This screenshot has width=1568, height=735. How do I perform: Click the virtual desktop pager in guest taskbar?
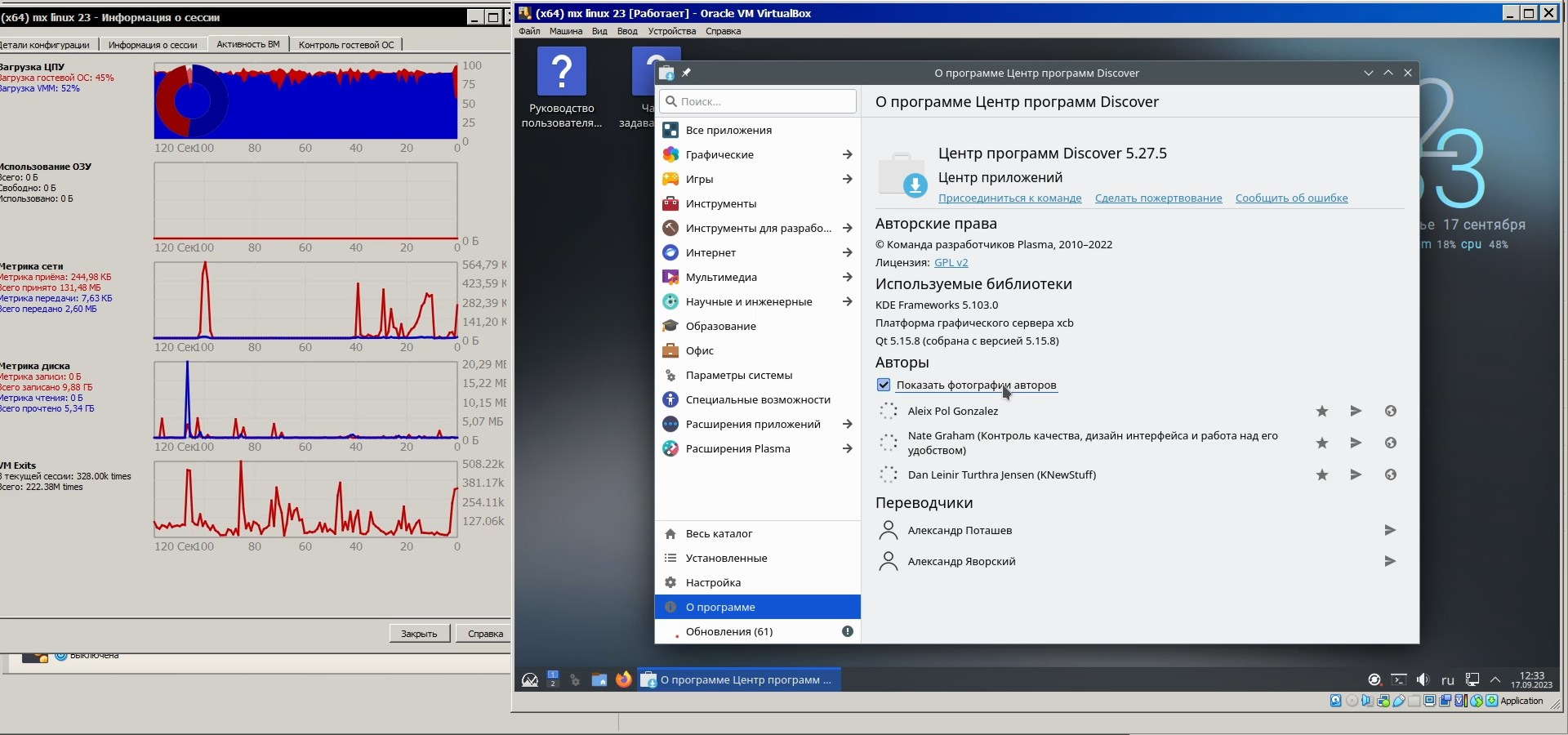tap(553, 679)
